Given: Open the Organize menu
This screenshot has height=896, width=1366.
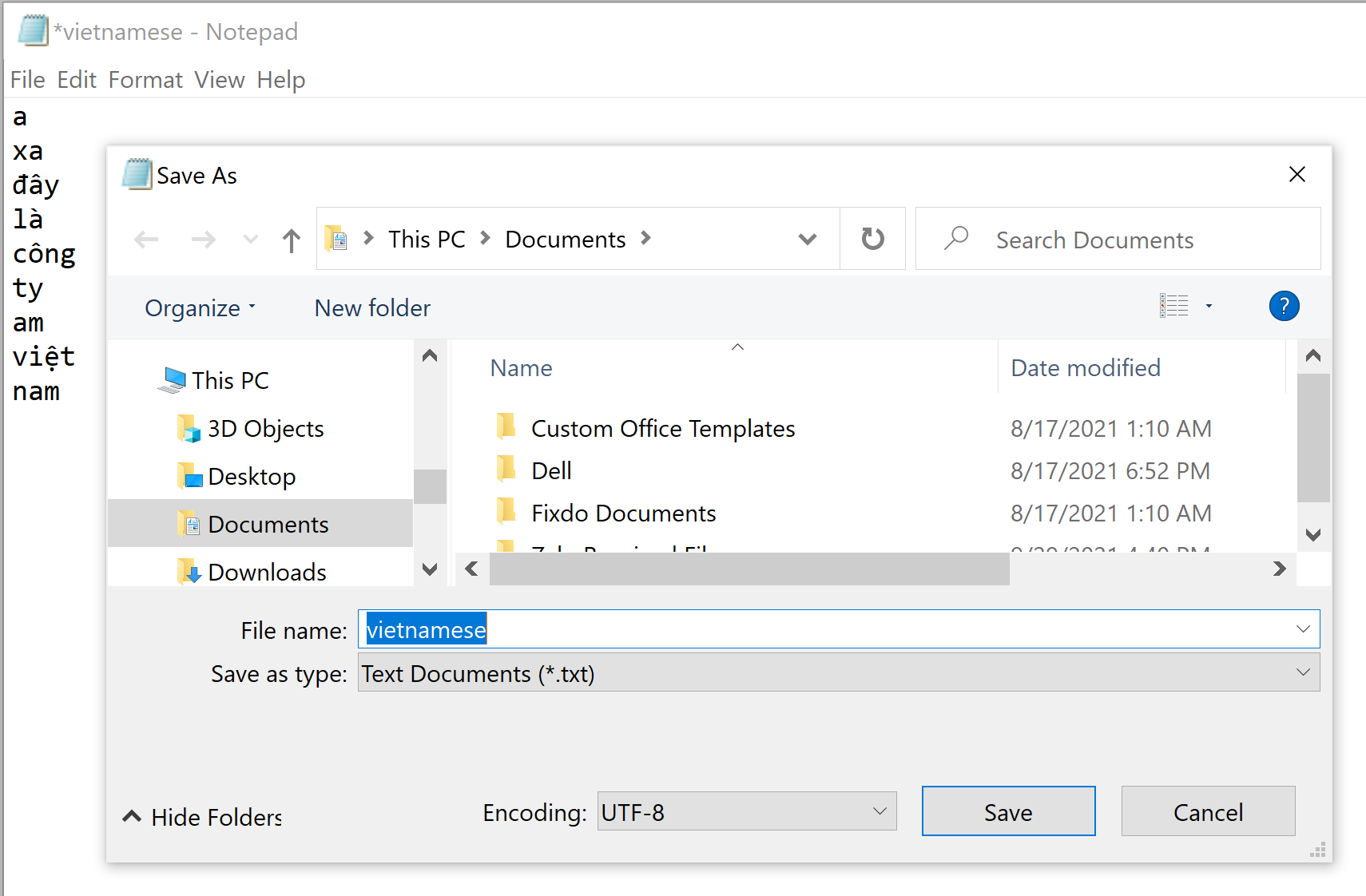Looking at the screenshot, I should pyautogui.click(x=200, y=308).
